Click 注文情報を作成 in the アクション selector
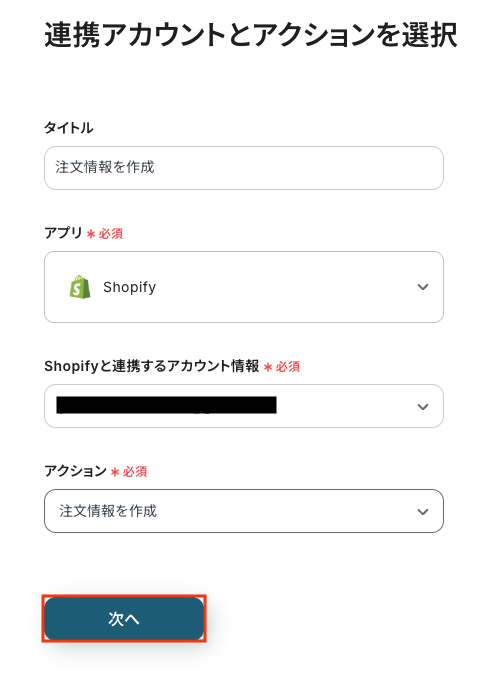Image resolution: width=487 pixels, height=676 pixels. tap(108, 511)
